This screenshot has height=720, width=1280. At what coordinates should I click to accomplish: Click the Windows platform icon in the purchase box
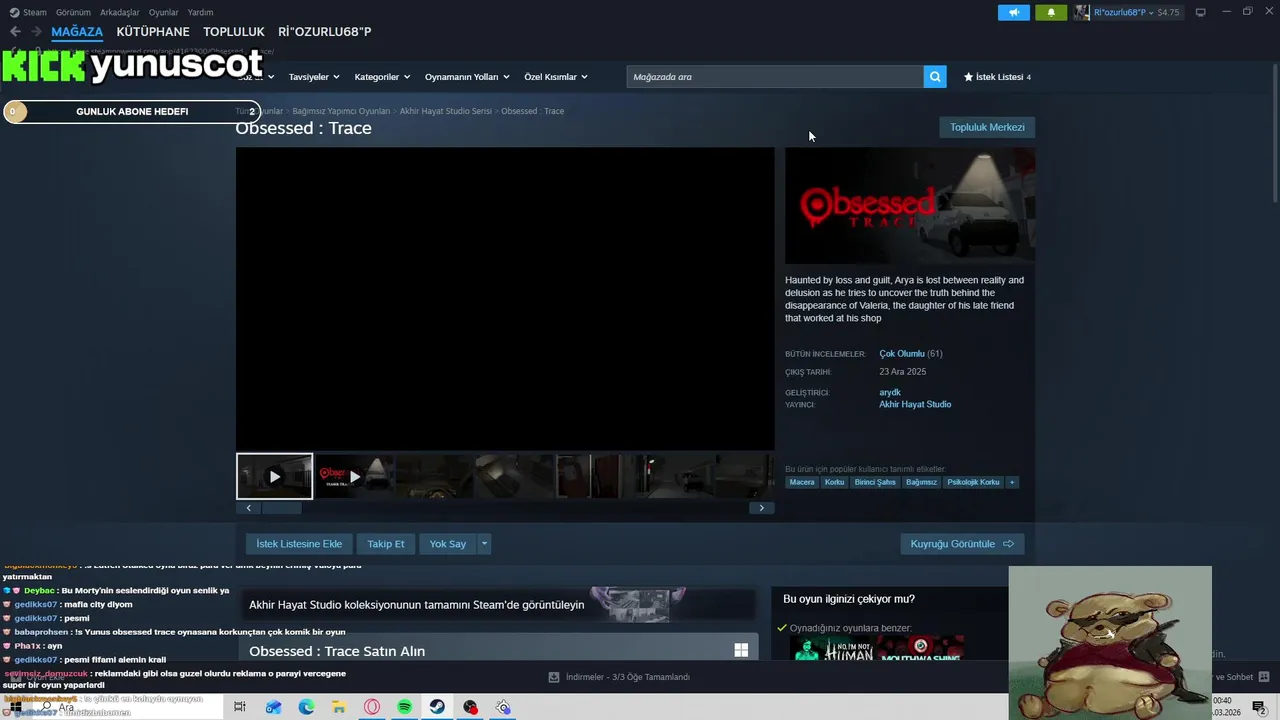point(741,650)
